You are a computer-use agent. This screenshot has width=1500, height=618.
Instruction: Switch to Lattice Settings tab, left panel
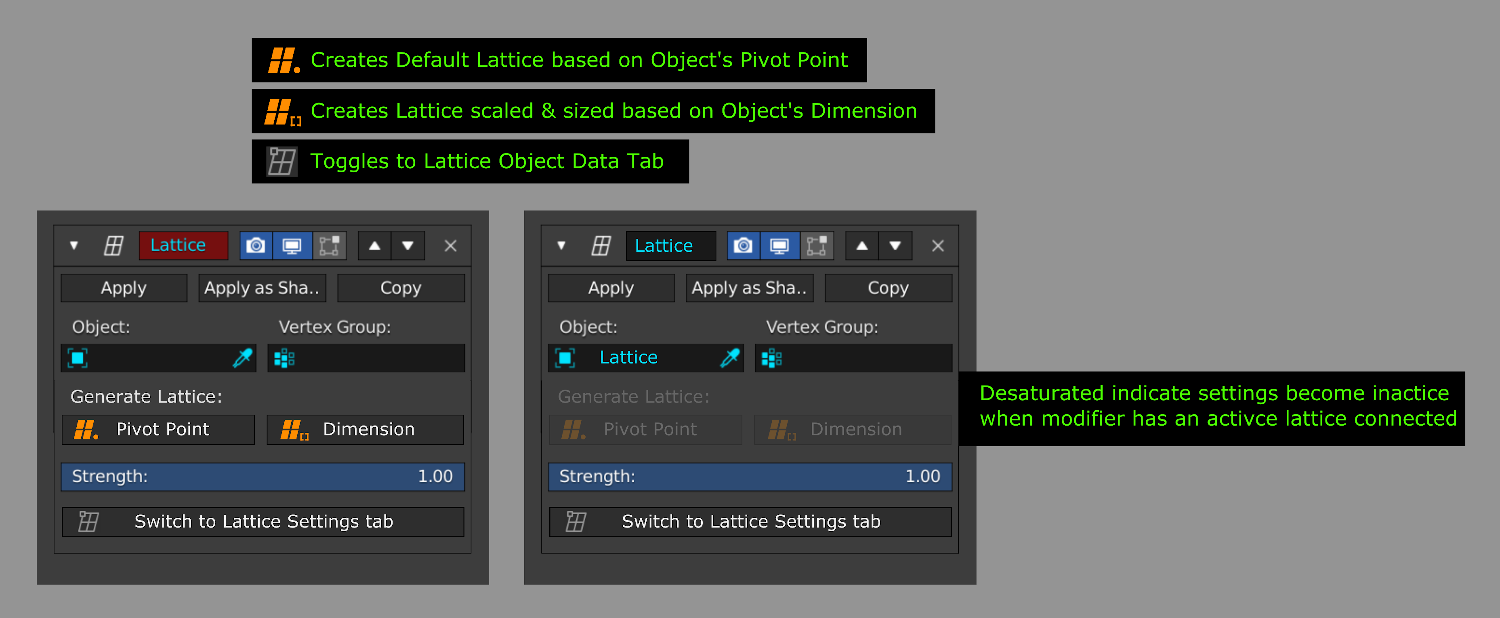point(263,522)
